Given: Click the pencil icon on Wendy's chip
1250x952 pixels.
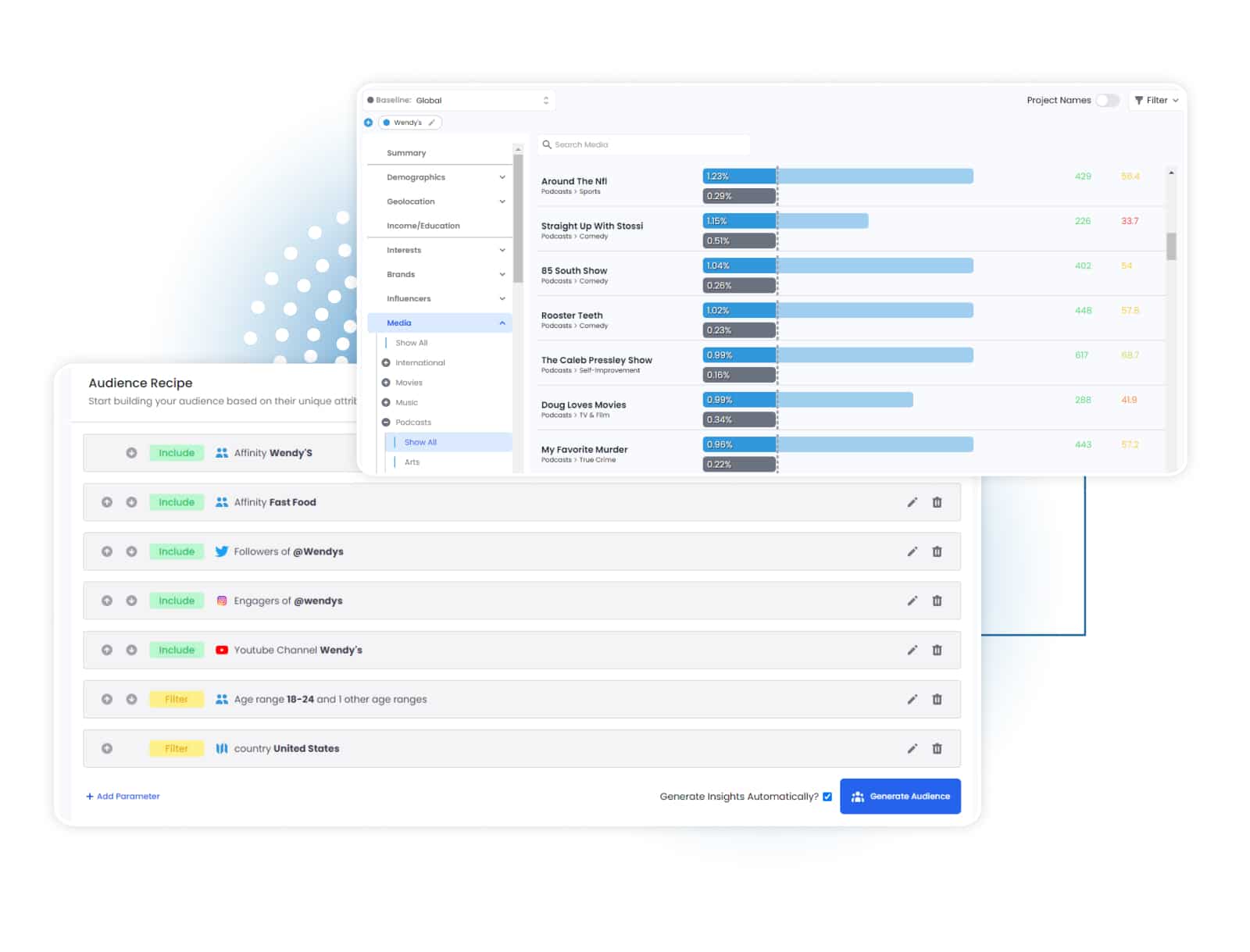Looking at the screenshot, I should click(431, 123).
